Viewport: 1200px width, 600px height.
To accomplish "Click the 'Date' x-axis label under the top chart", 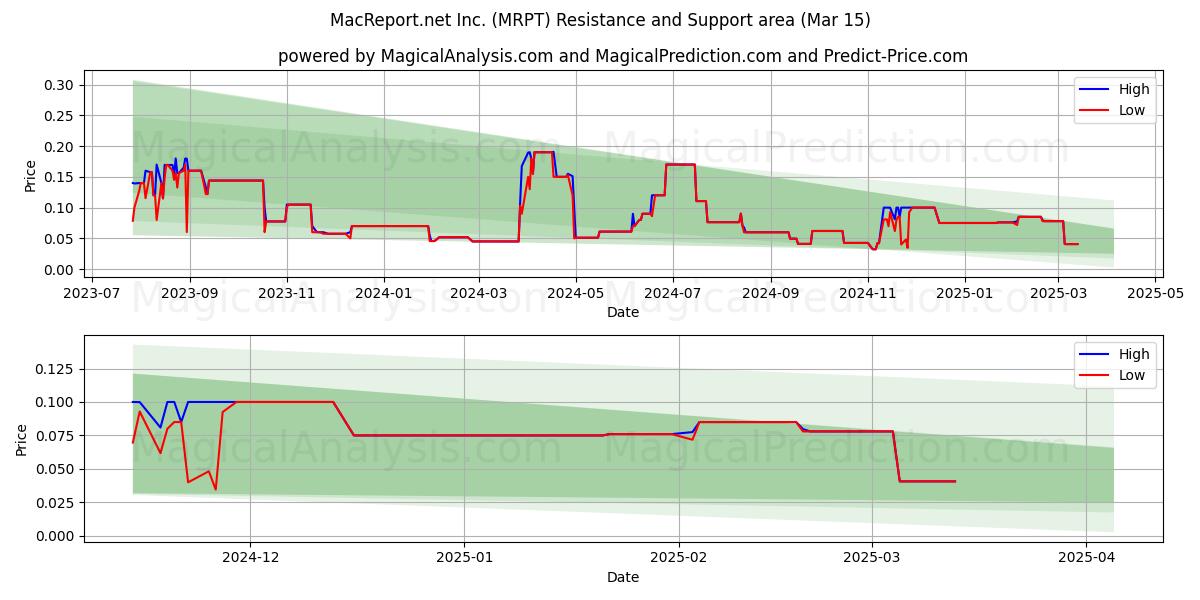I will pos(623,313).
